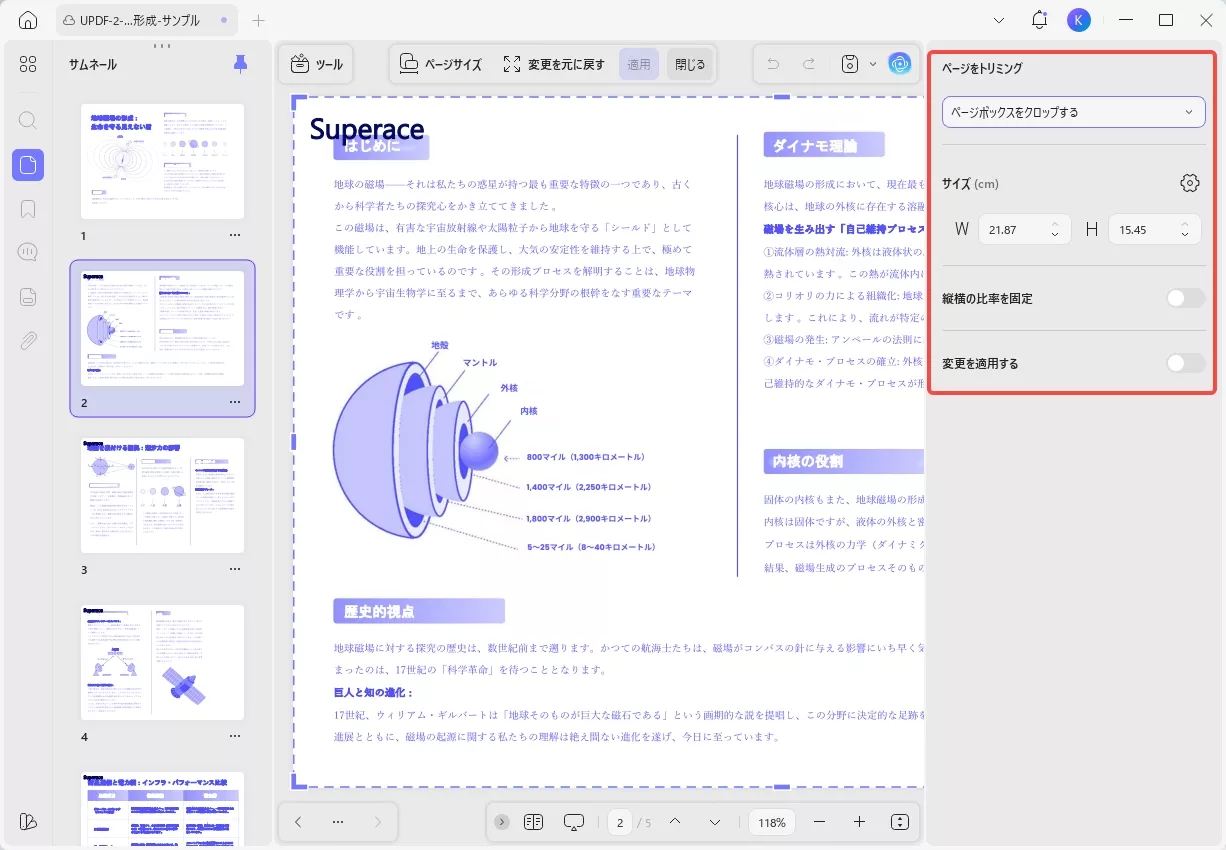Open more options for page 4 thumbnail
Screen dimensions: 1226x850
point(235,736)
